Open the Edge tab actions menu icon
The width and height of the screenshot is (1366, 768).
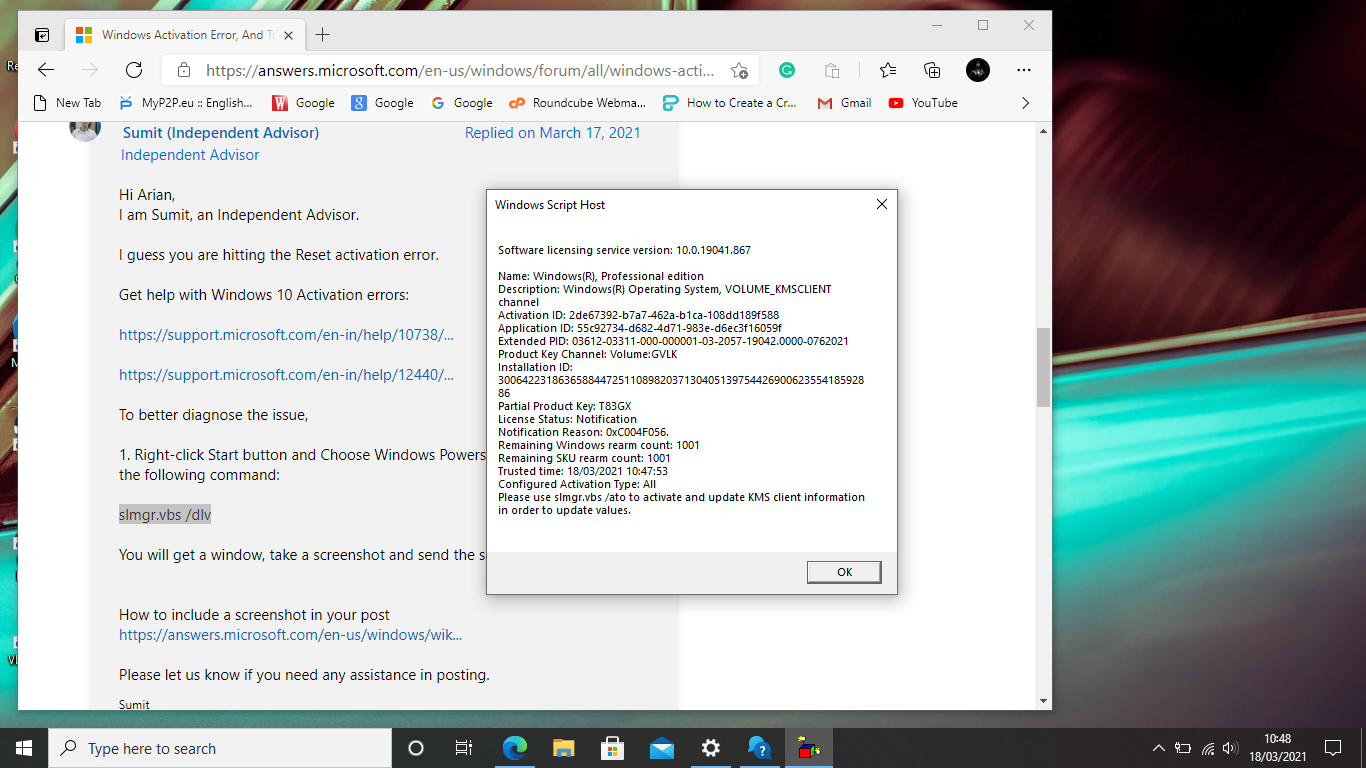pos(42,35)
